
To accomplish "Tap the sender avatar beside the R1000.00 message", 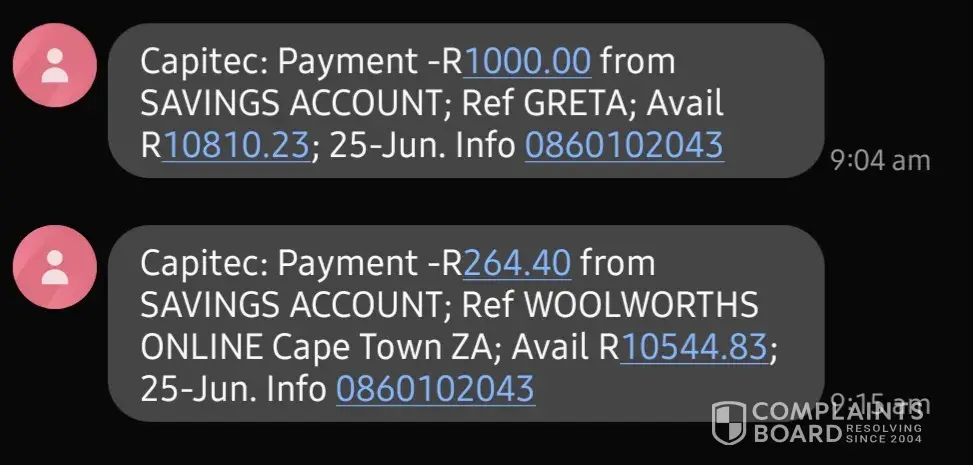I will (55, 65).
